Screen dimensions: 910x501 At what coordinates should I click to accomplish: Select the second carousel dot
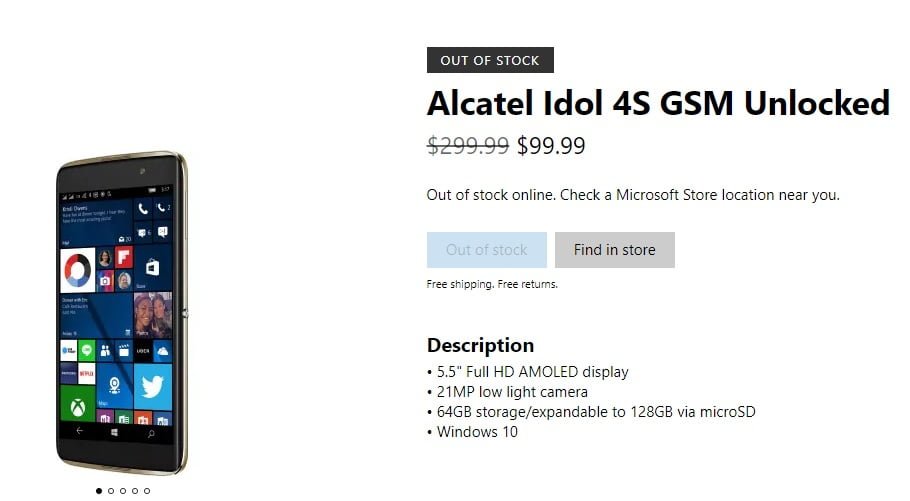click(x=111, y=491)
